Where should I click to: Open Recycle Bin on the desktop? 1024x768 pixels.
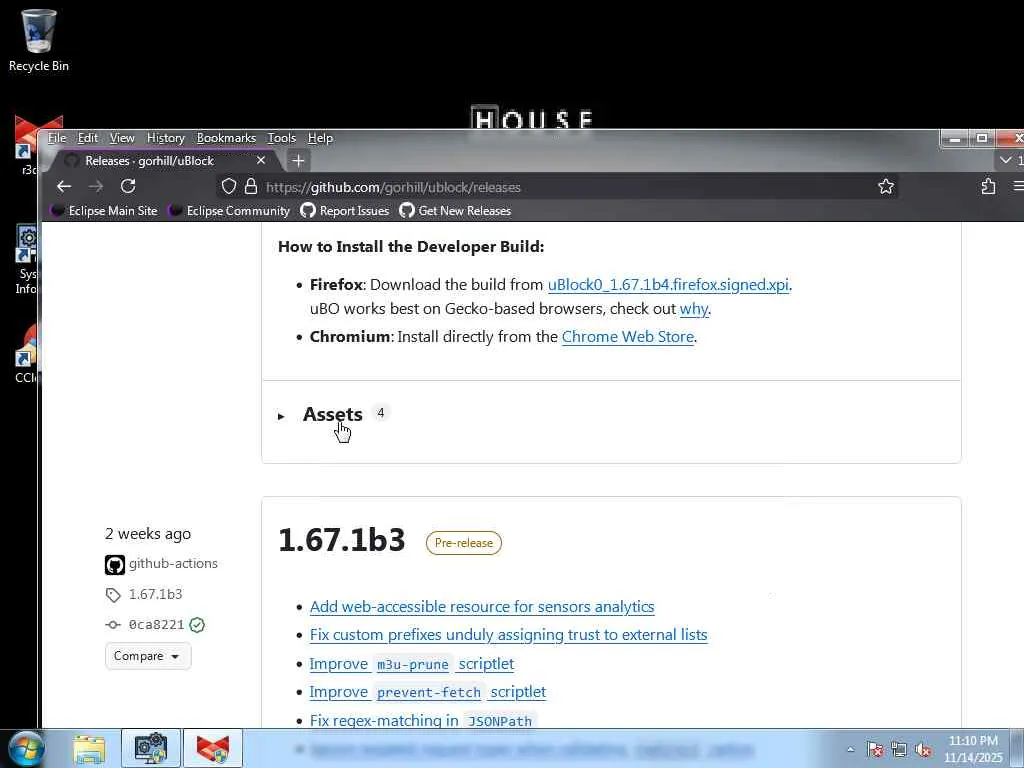click(x=39, y=40)
